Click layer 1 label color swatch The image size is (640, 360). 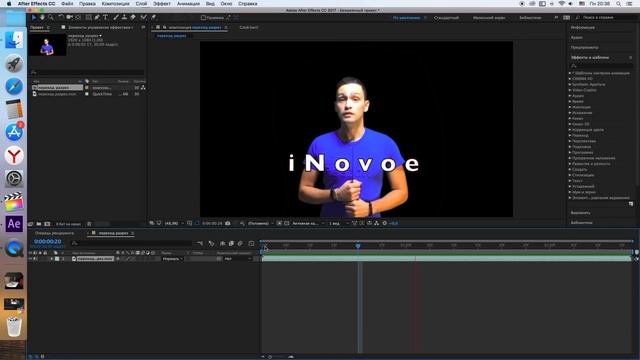coord(57,259)
